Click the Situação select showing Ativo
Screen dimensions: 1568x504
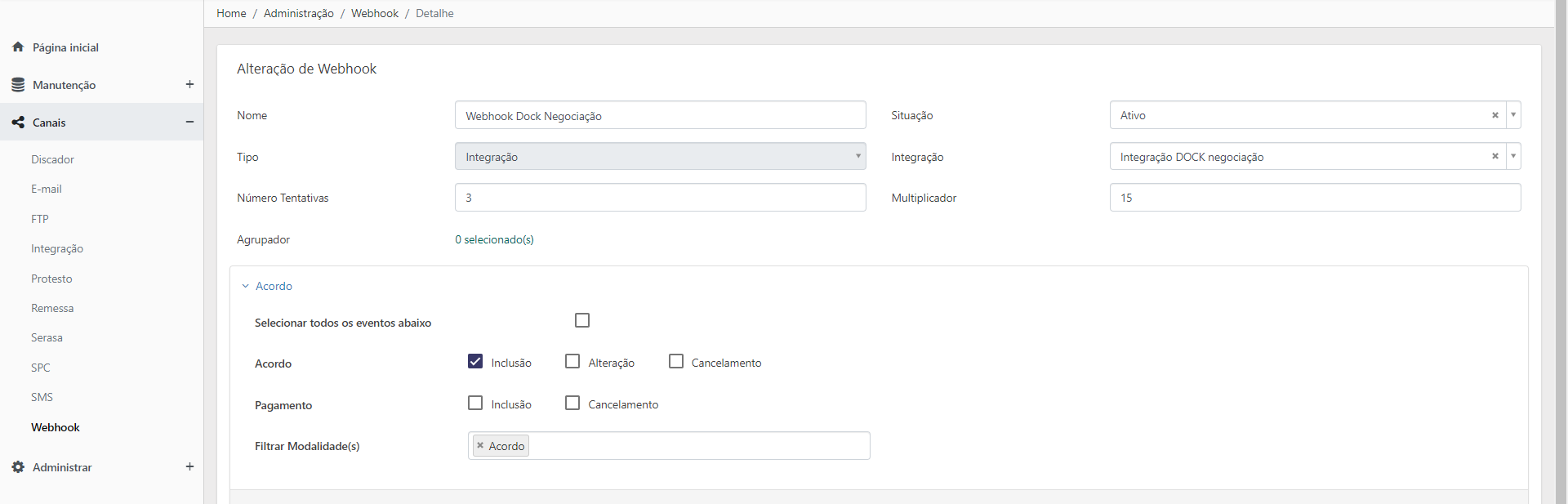pyautogui.click(x=1315, y=115)
